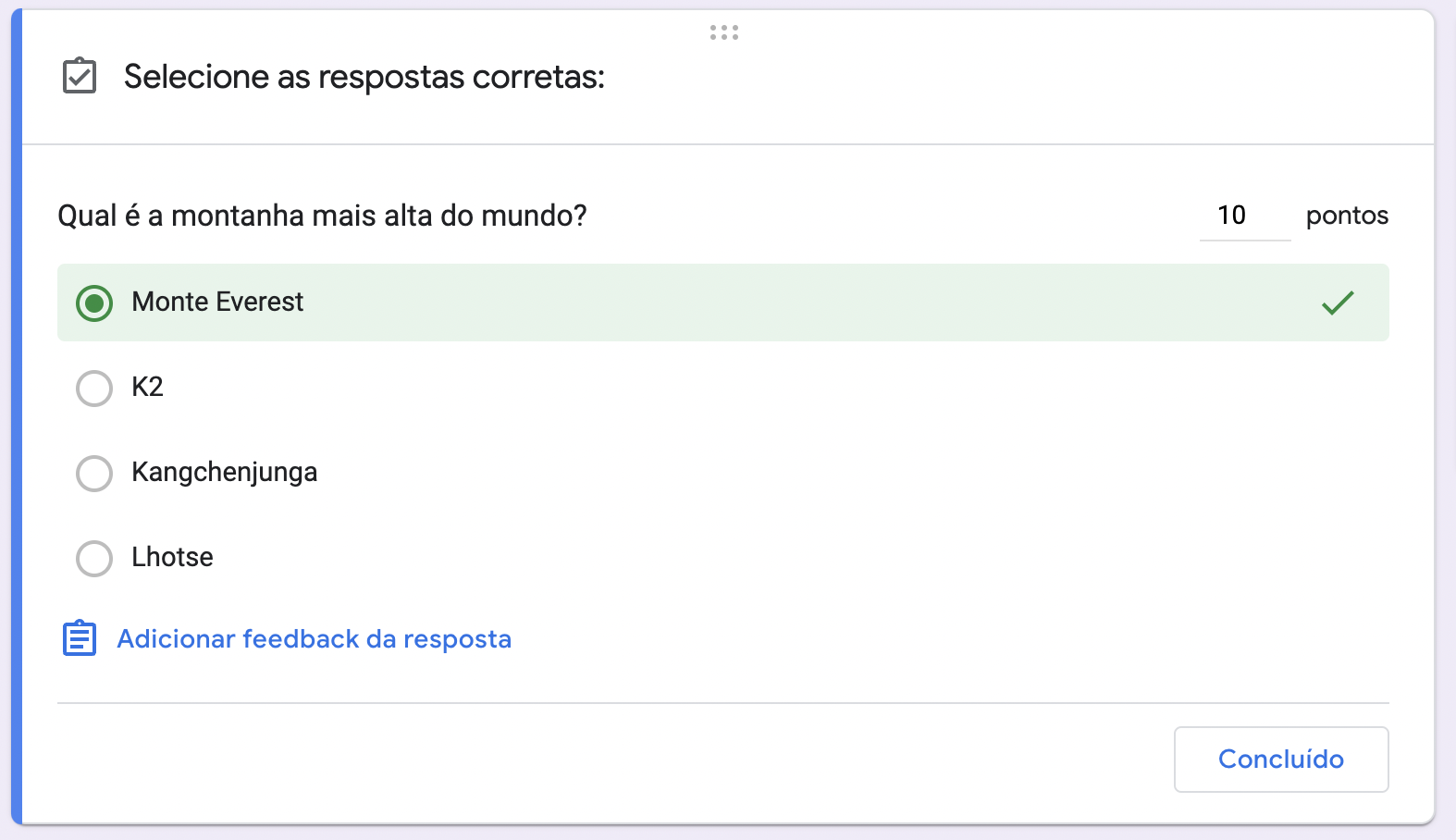The image size is (1456, 840).
Task: Open Adicionar feedback da resposta link
Action: coord(314,639)
